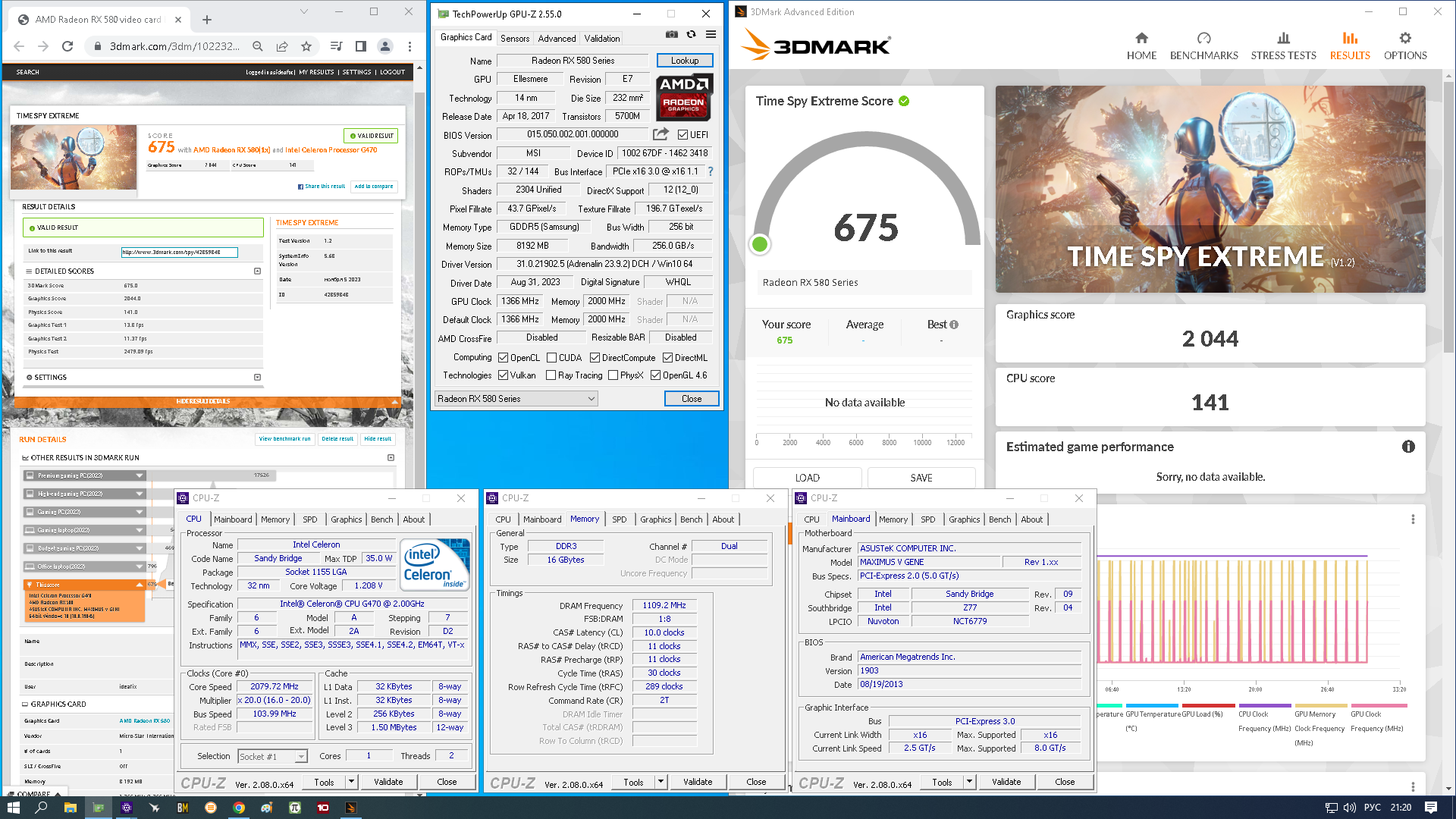
Task: Open a new Chrome tab with plus
Action: (x=207, y=20)
